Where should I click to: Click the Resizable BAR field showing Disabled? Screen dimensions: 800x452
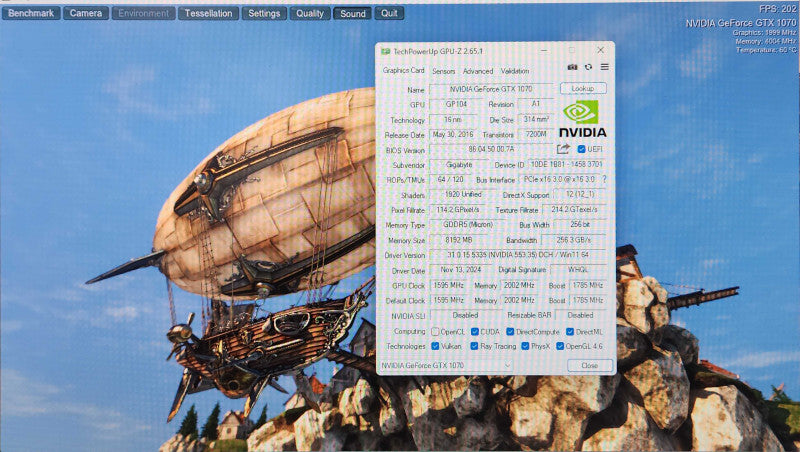(x=580, y=315)
